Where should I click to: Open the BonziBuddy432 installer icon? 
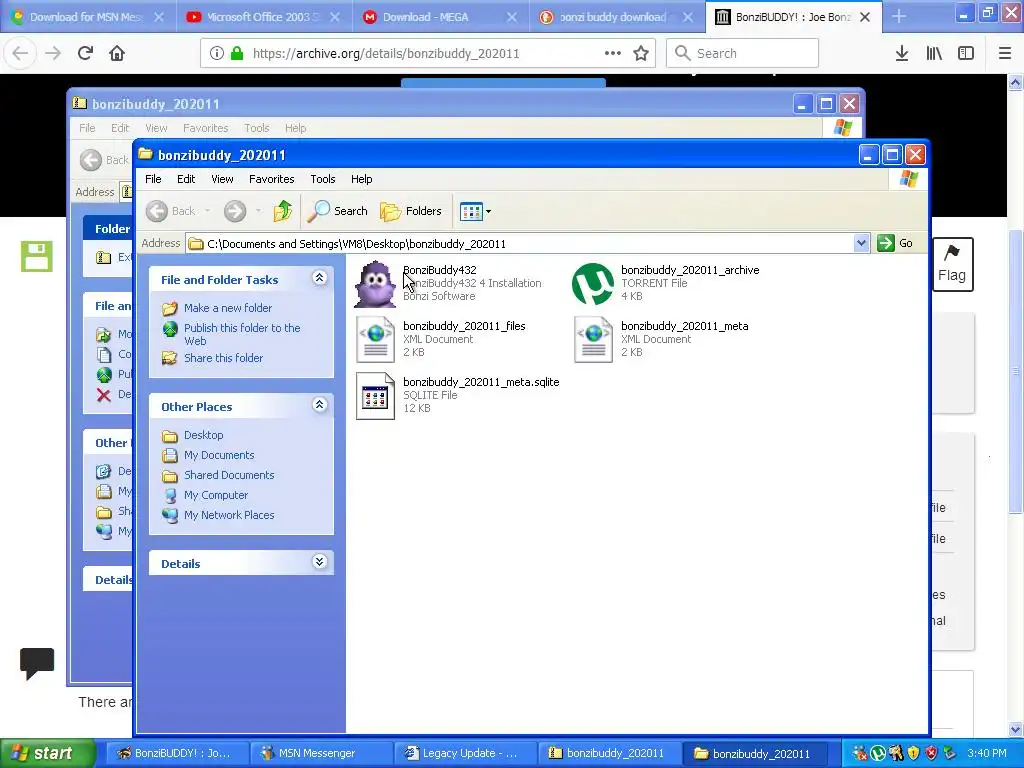(x=375, y=283)
